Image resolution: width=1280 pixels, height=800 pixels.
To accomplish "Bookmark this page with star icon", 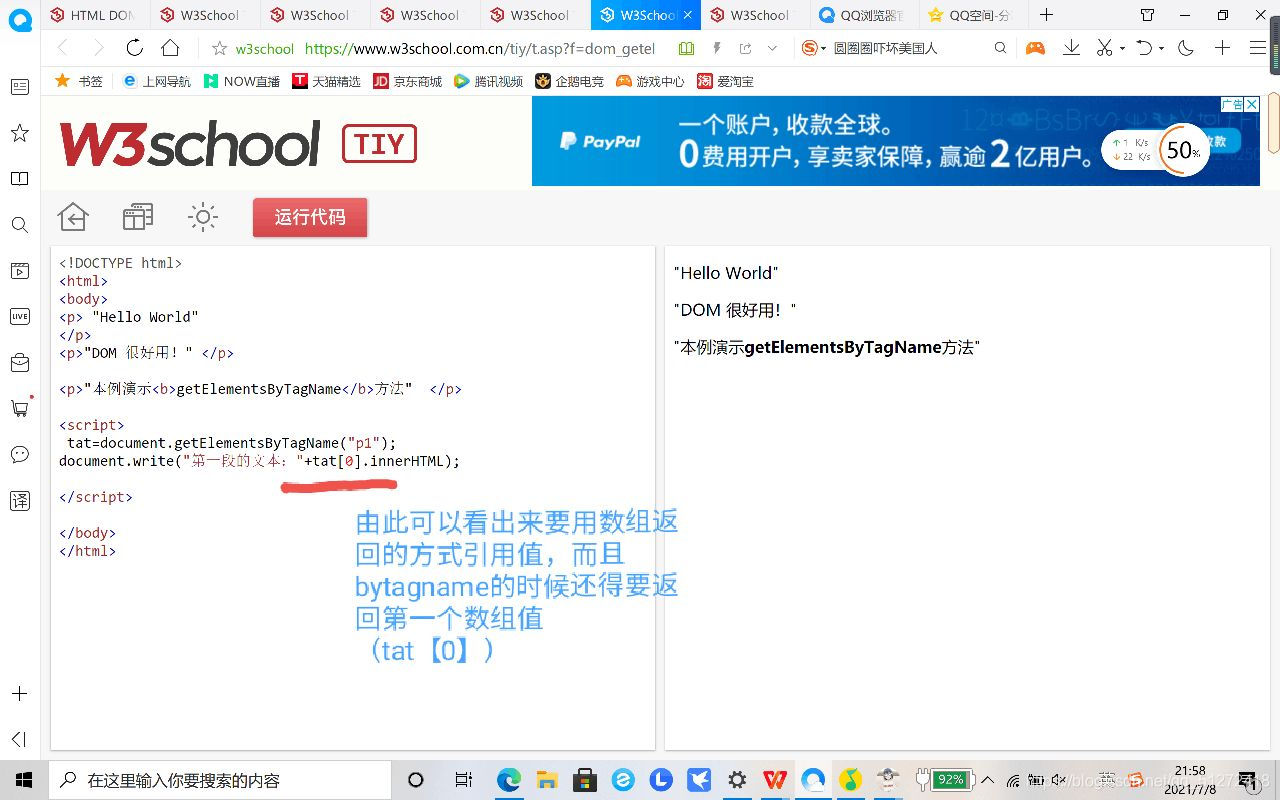I will 220,48.
